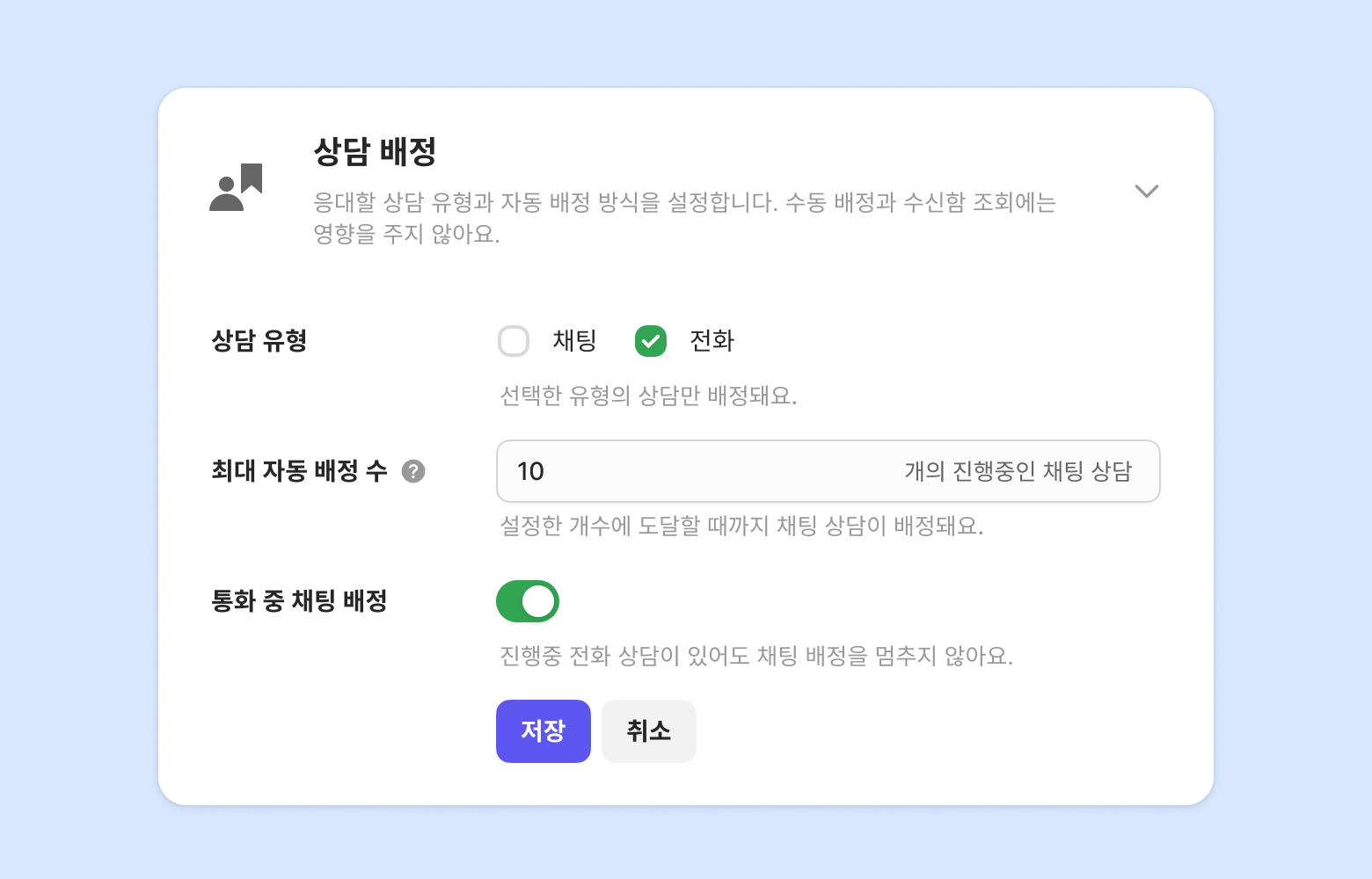This screenshot has height=879, width=1372.
Task: Click the 개의 진행중인 채팅 상담 suffix text
Action: [x=1018, y=472]
